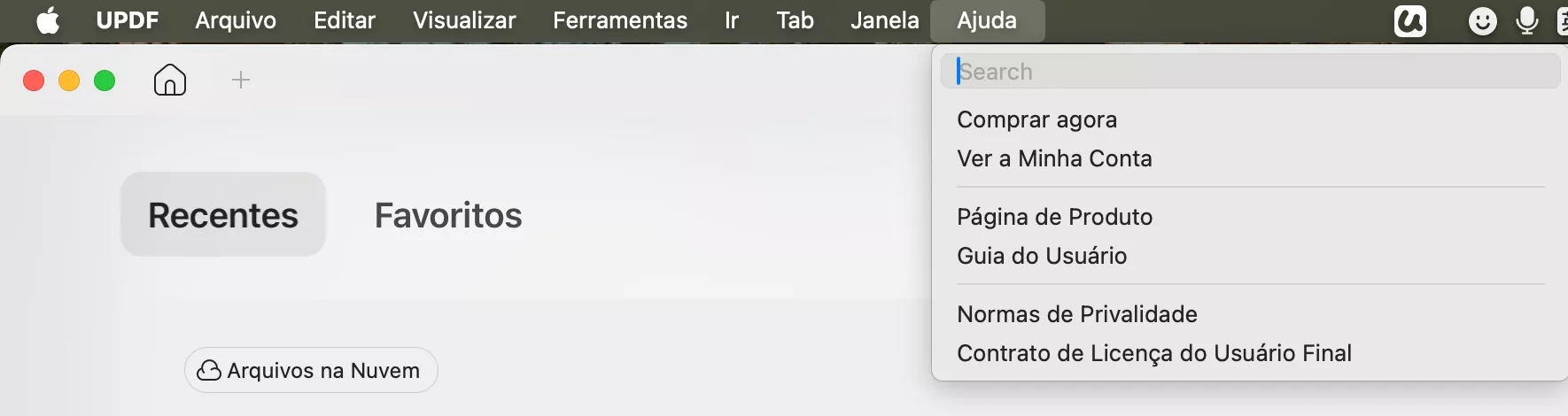Open the Arquivos na Nuvem cloud button
This screenshot has height=416, width=1568.
311,370
